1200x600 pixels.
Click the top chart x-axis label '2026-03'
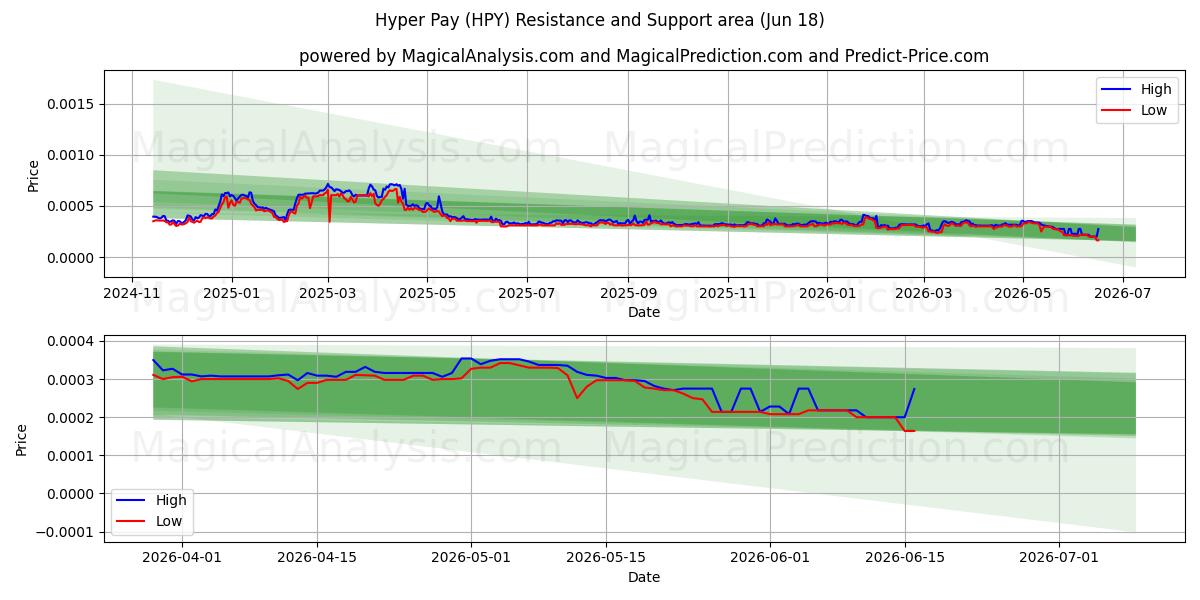(923, 294)
